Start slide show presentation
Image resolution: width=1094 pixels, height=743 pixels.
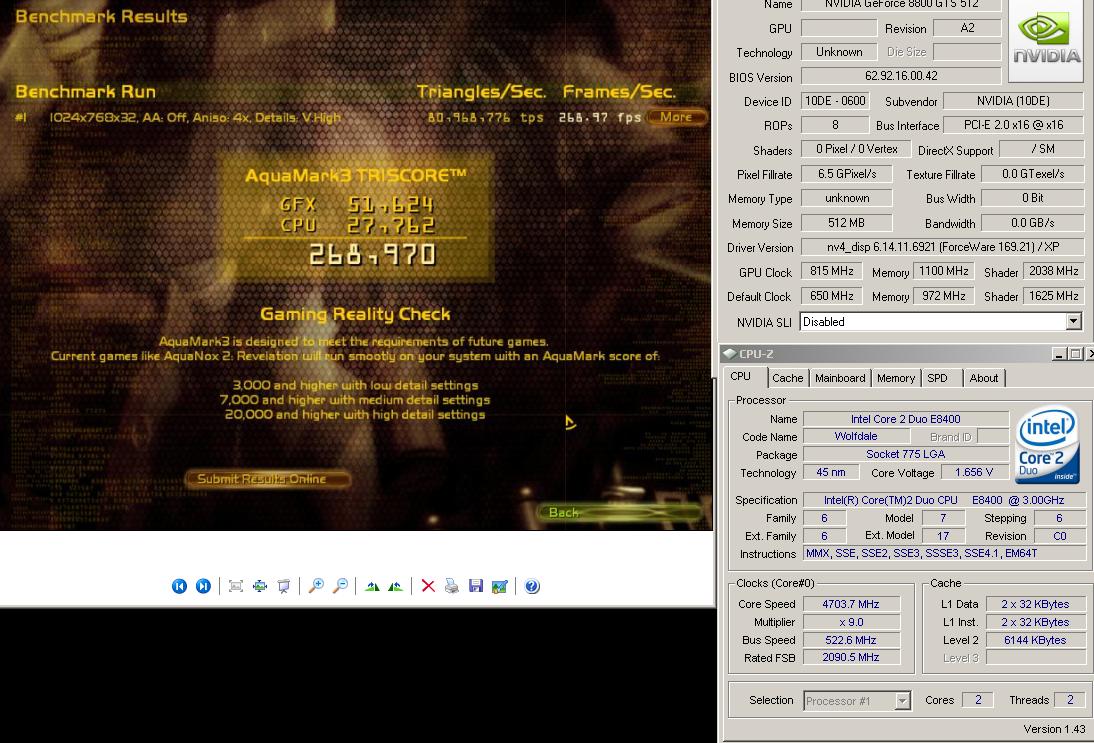click(x=284, y=586)
